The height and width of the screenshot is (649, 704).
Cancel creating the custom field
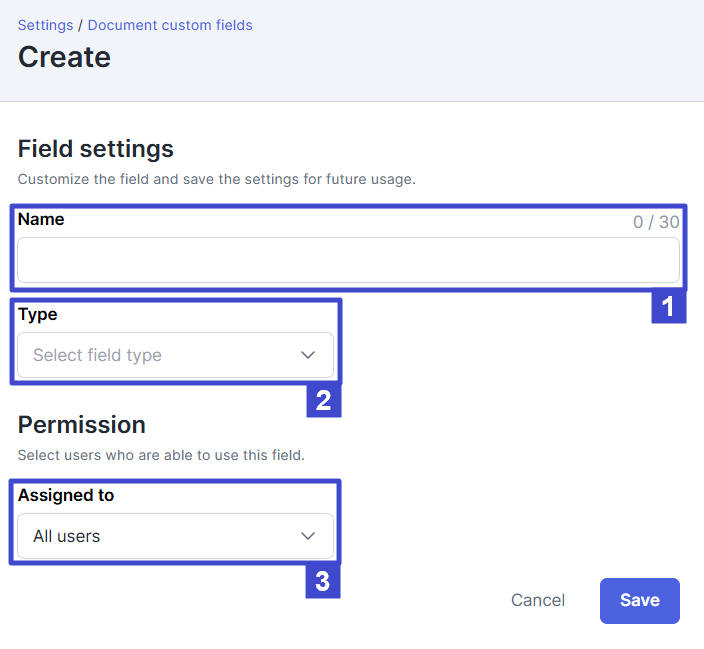[538, 600]
